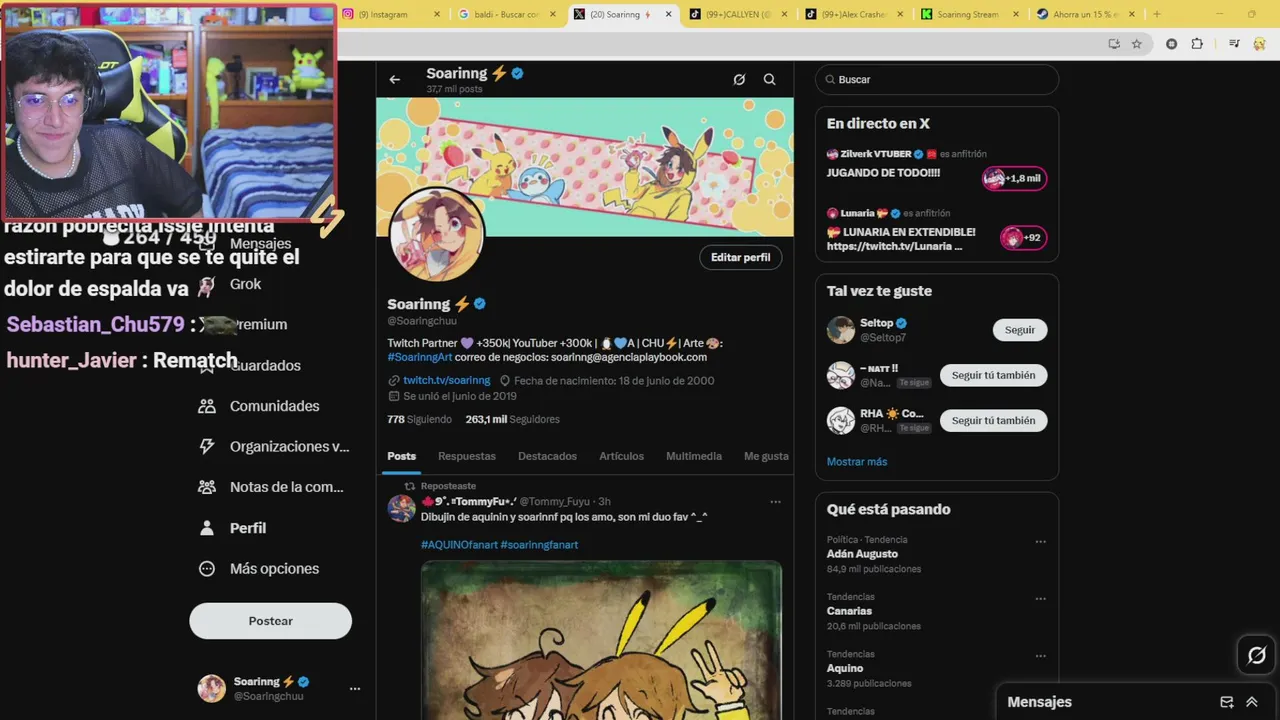
Task: Open more options on TommyFu post
Action: pos(775,501)
